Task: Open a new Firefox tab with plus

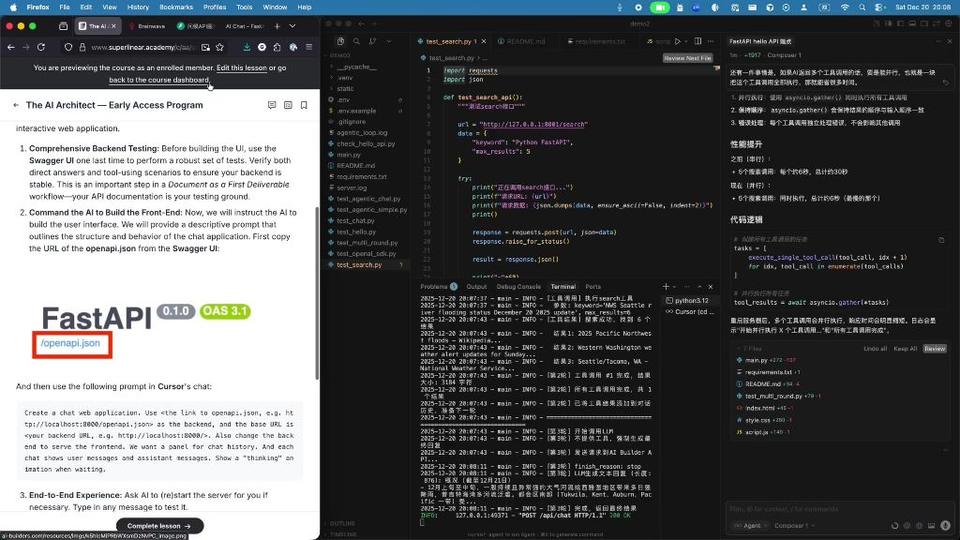Action: coord(277,26)
